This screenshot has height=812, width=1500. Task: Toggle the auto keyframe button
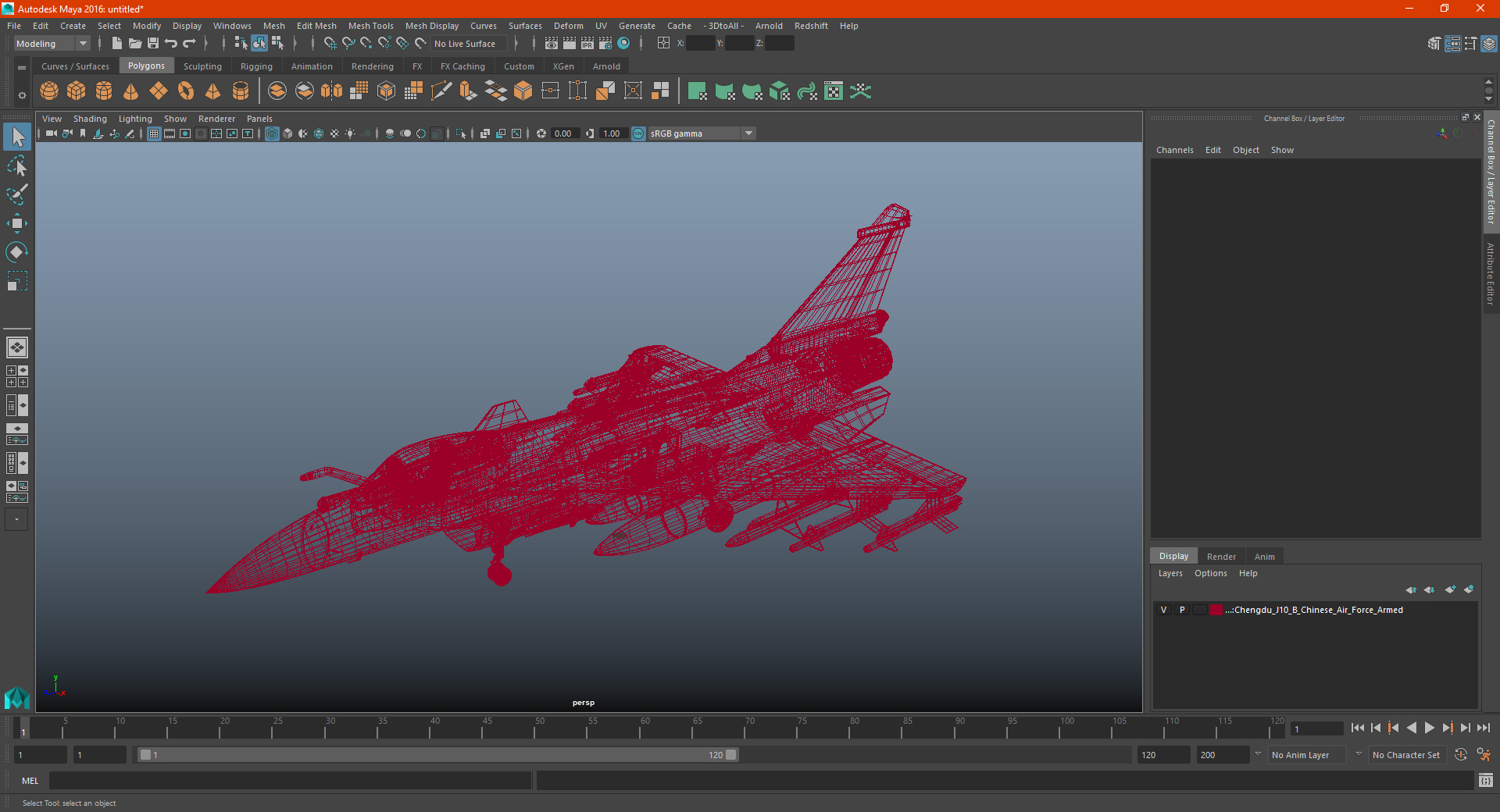click(x=1461, y=755)
